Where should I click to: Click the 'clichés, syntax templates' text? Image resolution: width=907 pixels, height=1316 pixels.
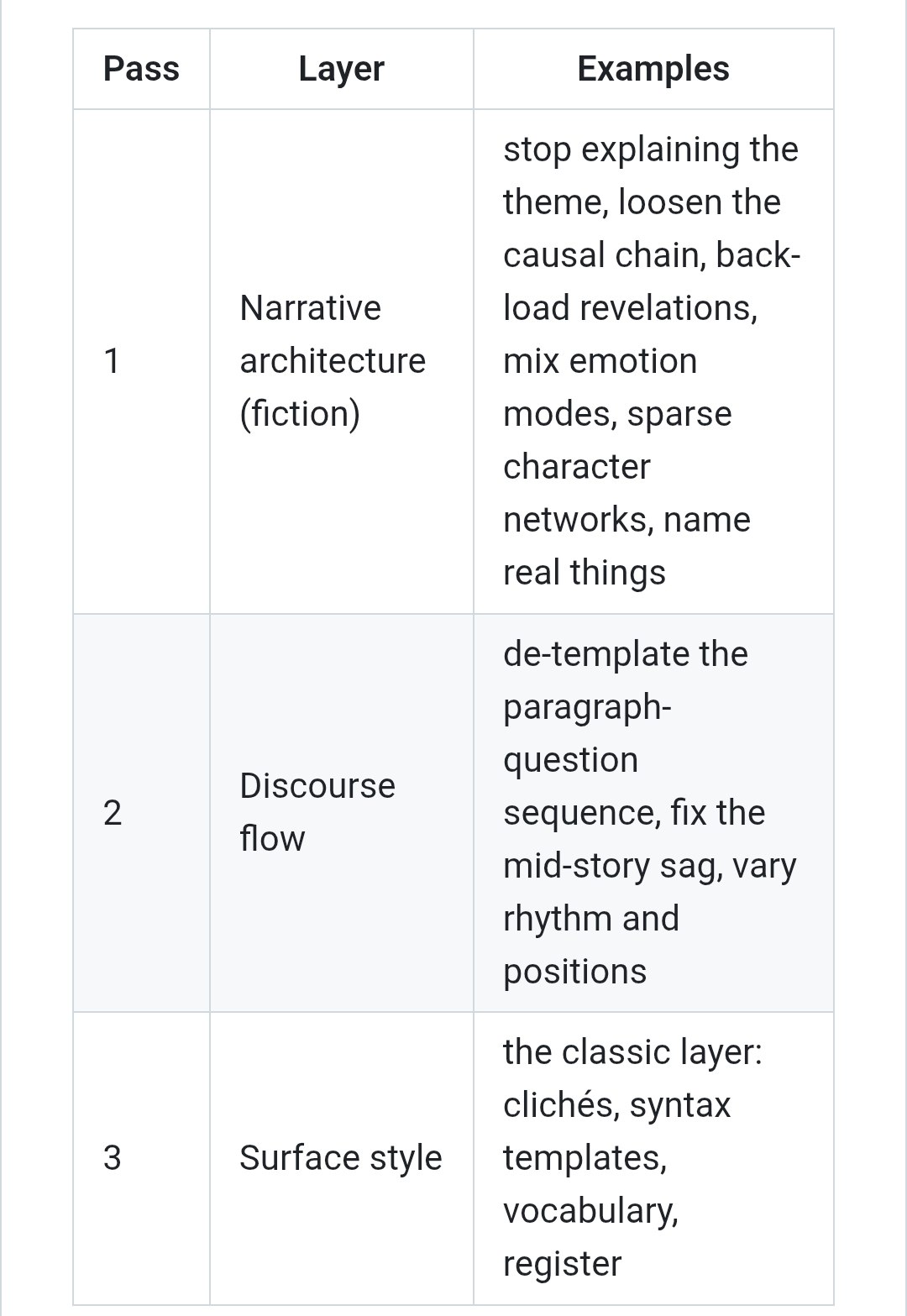[x=617, y=1131]
